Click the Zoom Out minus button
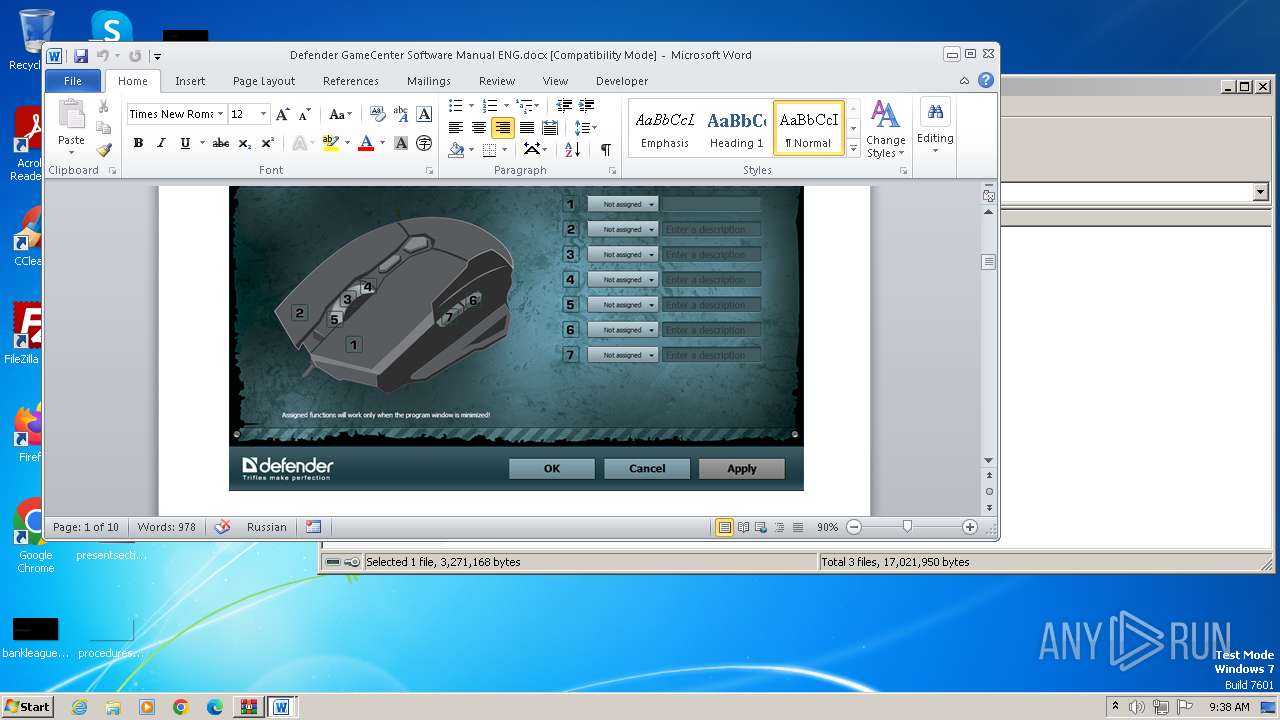1280x720 pixels. coord(853,527)
